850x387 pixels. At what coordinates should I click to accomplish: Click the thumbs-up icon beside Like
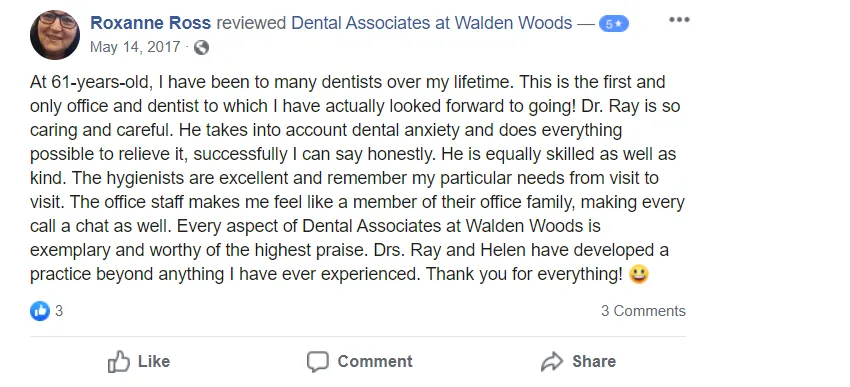[x=119, y=362]
